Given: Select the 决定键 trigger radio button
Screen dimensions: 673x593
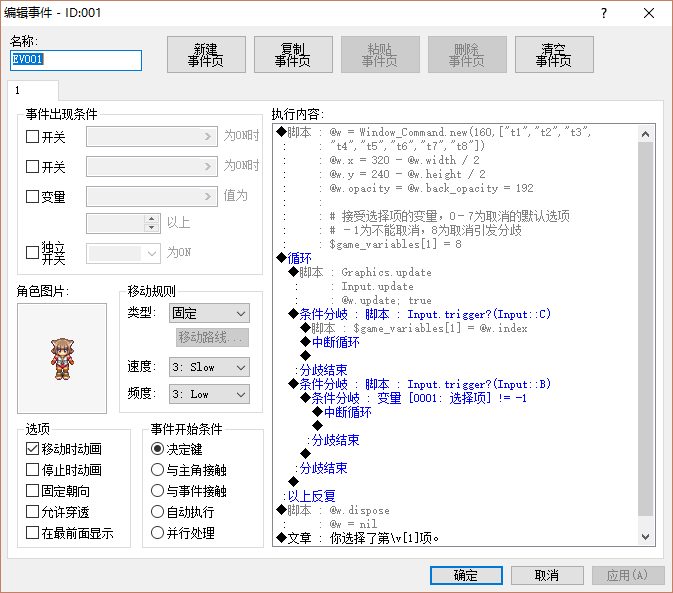Looking at the screenshot, I should point(158,449).
